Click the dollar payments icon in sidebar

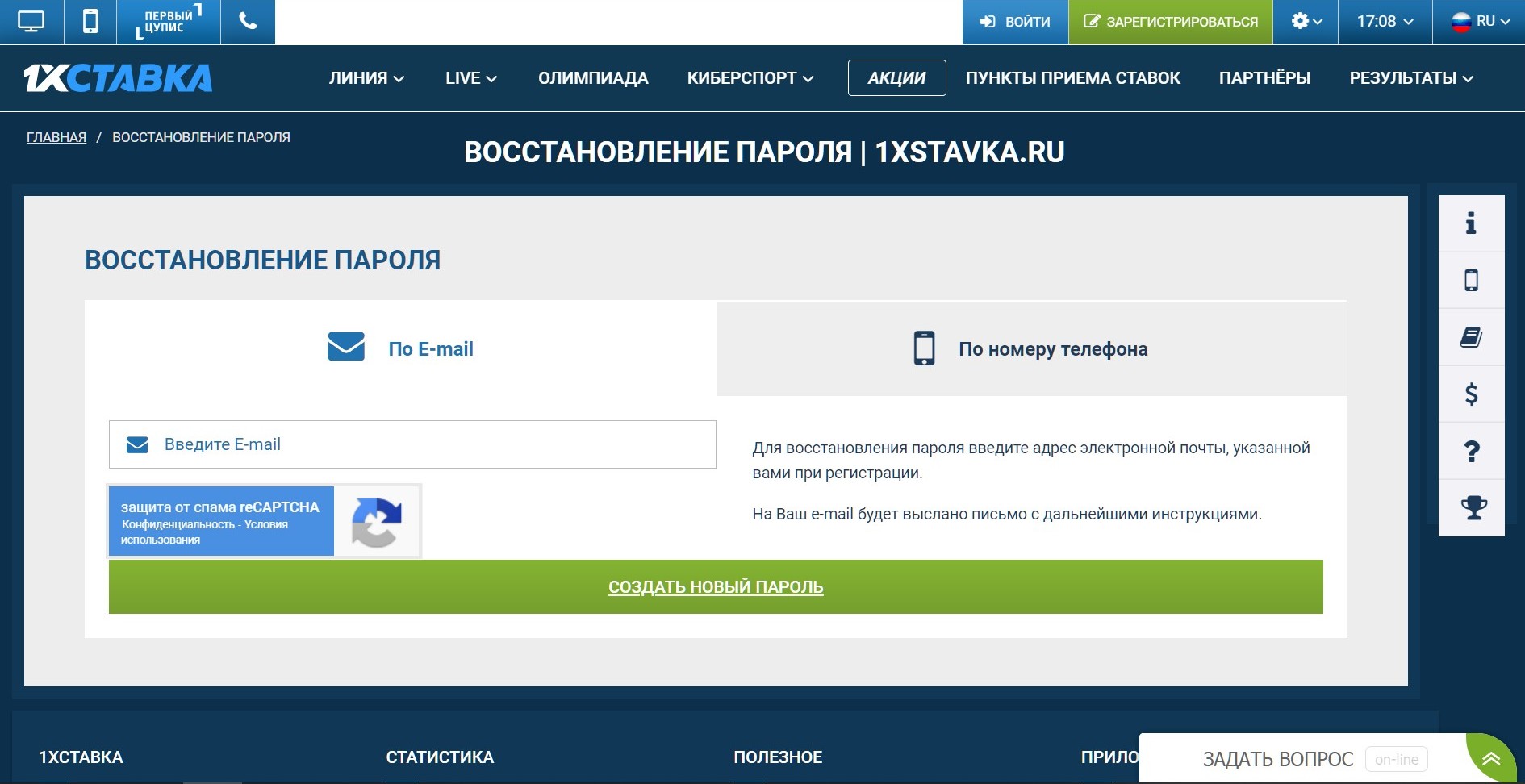[1471, 394]
